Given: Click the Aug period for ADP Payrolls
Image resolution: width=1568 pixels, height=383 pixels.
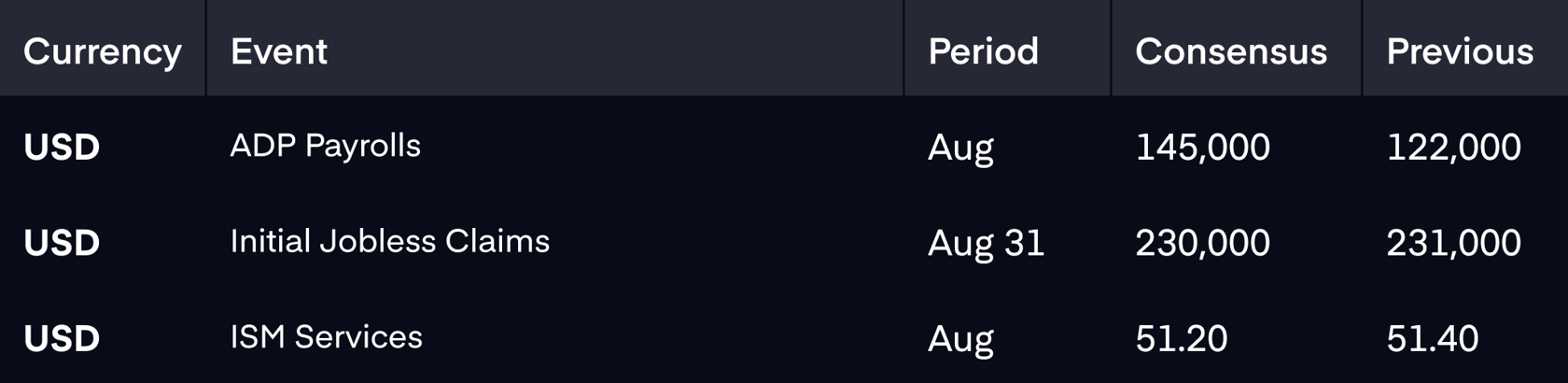Looking at the screenshot, I should coord(960,149).
